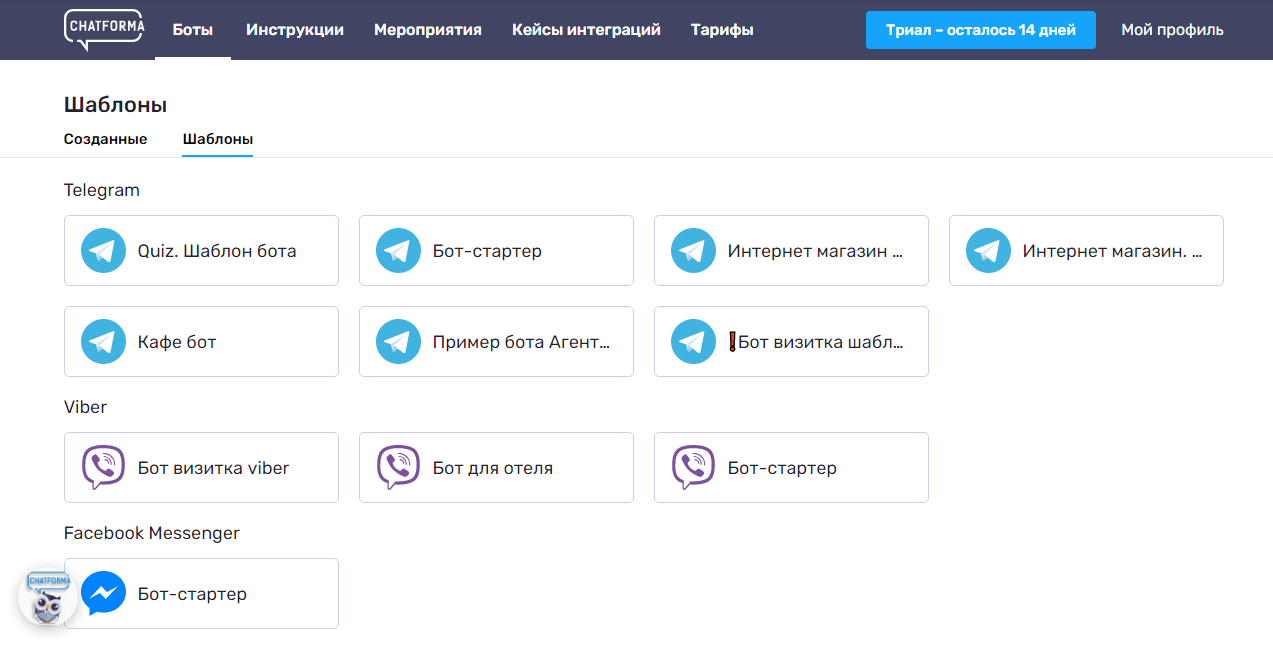Click the Messenger icon on Бот-стартер card
The width and height of the screenshot is (1273, 649).
[103, 592]
